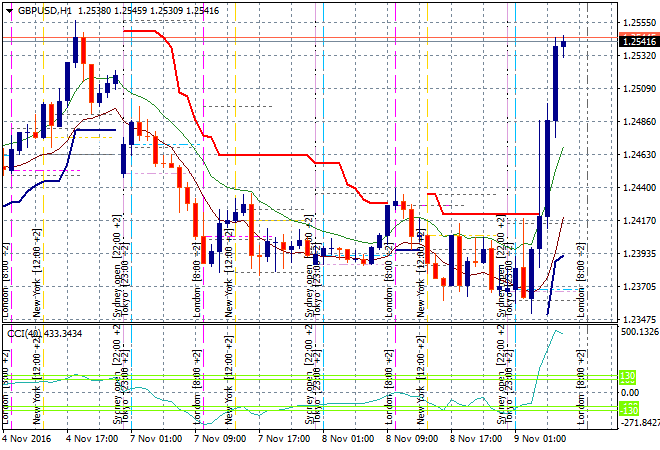Click the 7 Nov 09:00 time label
The width and height of the screenshot is (660, 450).
[219, 439]
